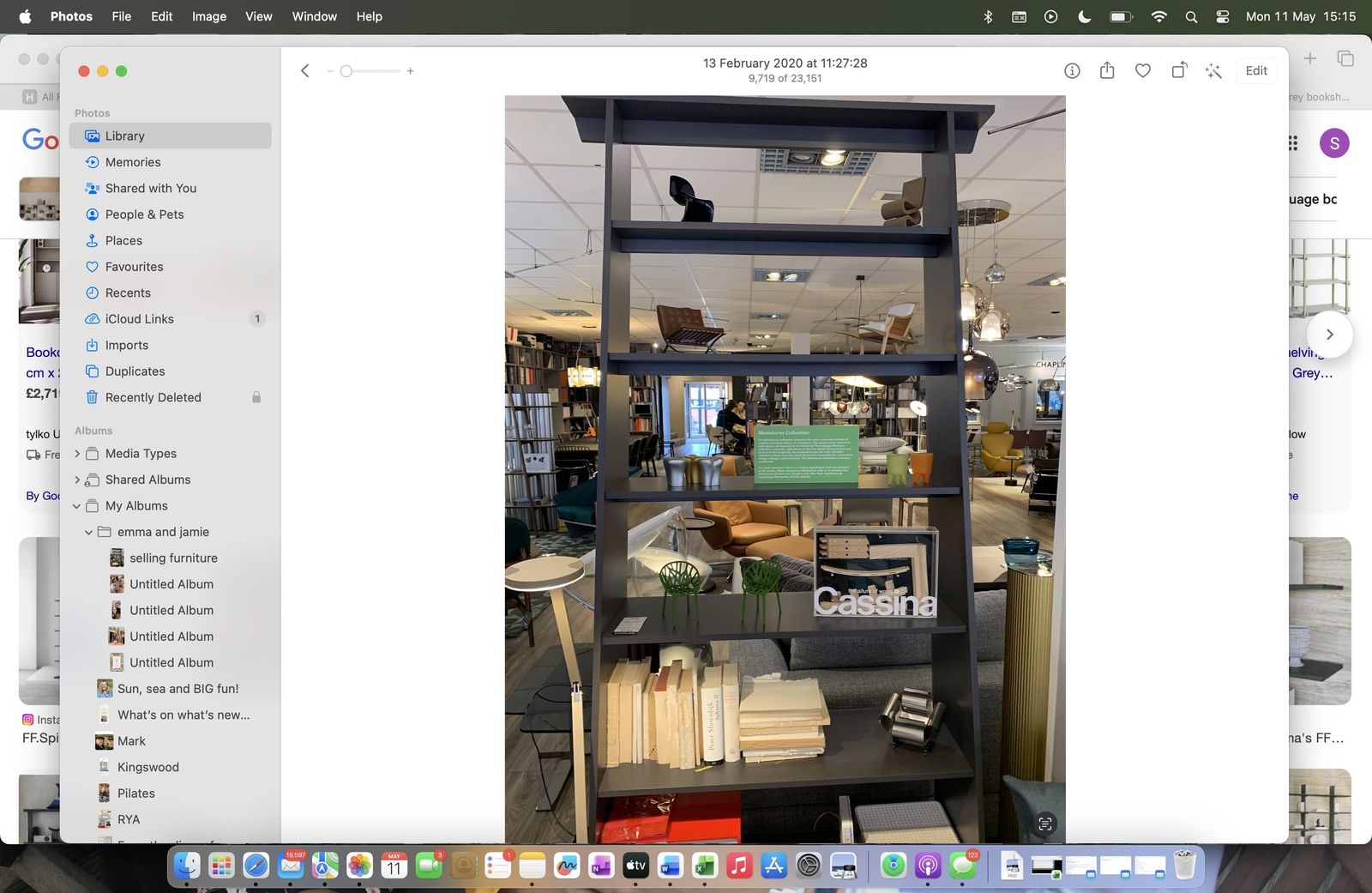This screenshot has width=1372, height=893.
Task: Open Sun, sea and BIG fun! album
Action: click(x=171, y=689)
